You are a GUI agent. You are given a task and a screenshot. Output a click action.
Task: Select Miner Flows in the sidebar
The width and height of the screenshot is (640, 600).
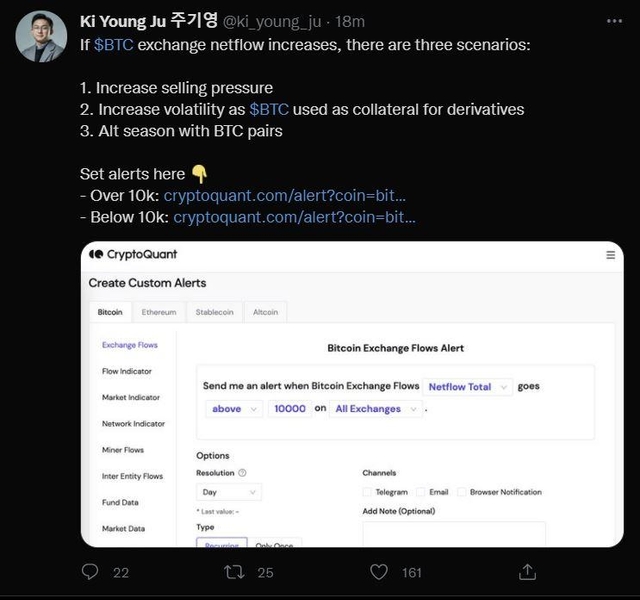pos(123,450)
